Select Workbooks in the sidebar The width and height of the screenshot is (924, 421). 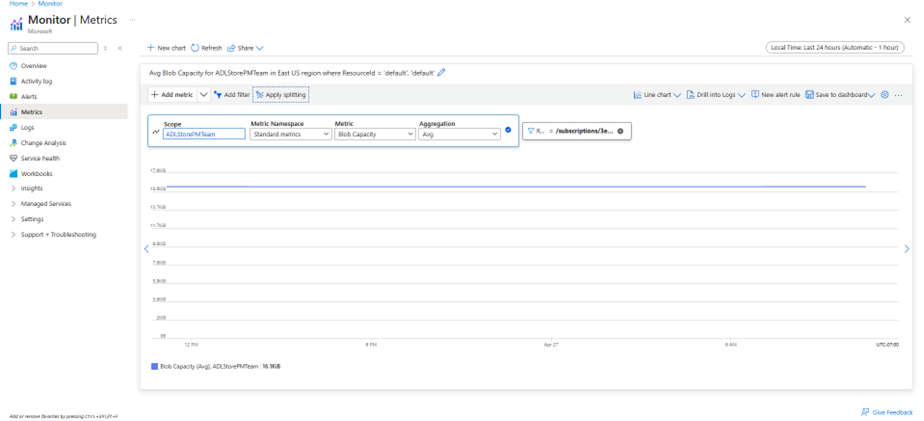point(37,174)
